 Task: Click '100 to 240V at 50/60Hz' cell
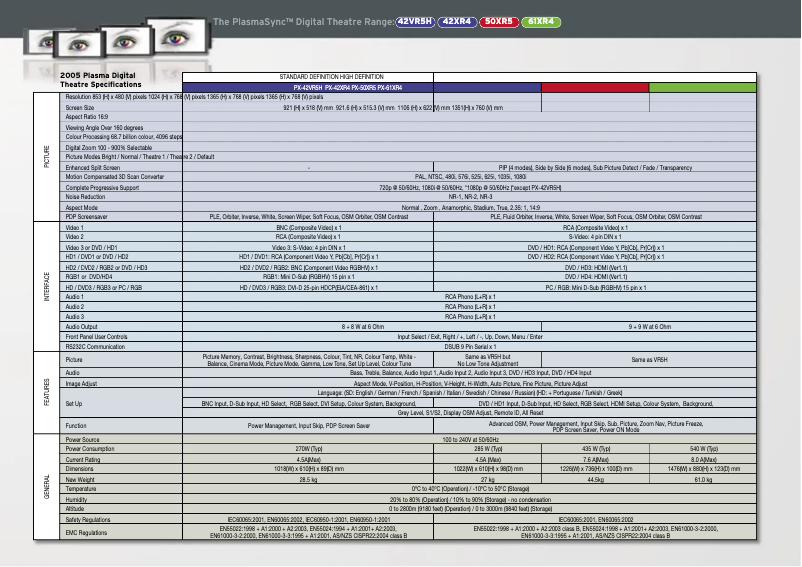tap(470, 440)
